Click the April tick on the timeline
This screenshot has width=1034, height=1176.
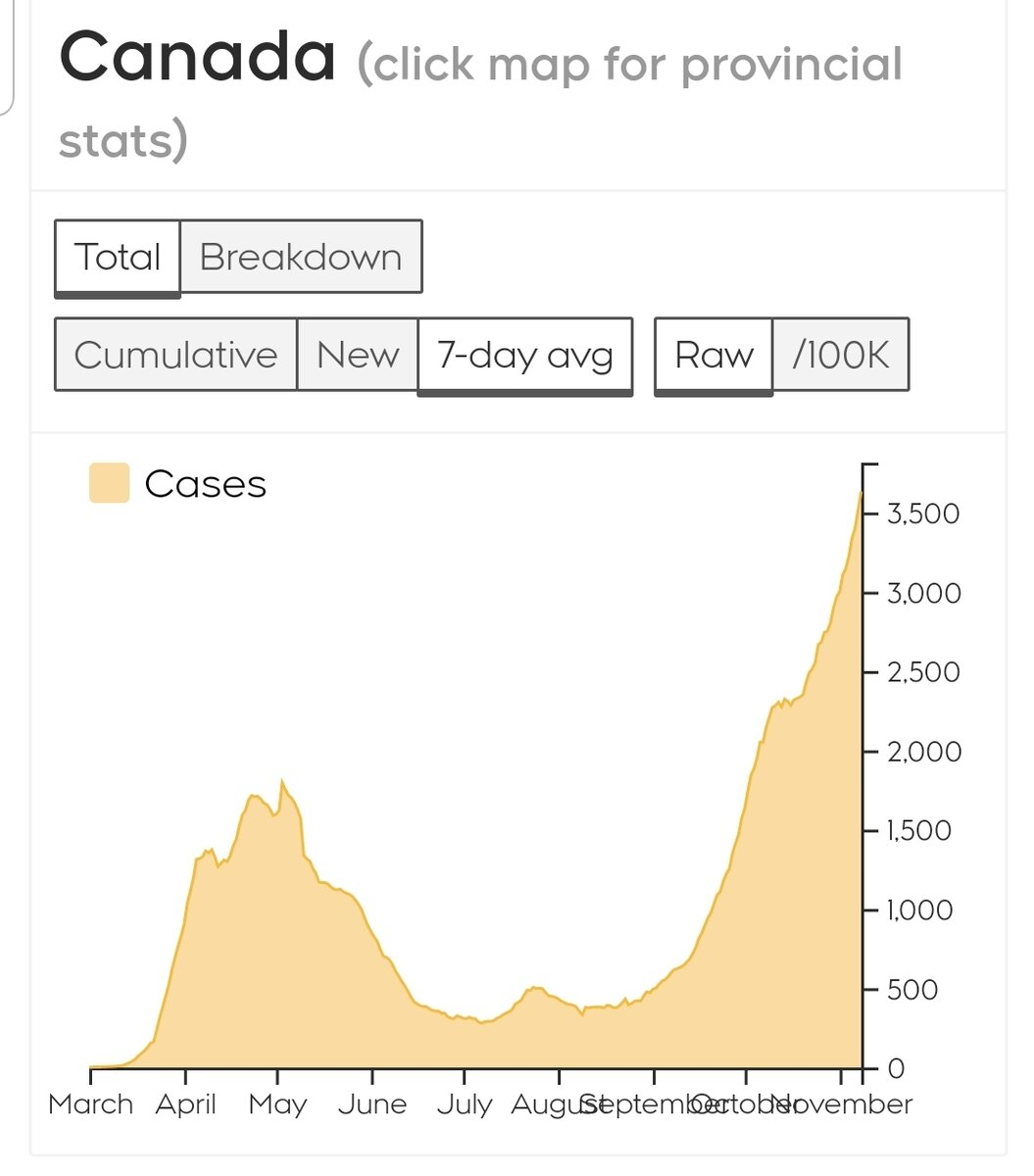185,1076
